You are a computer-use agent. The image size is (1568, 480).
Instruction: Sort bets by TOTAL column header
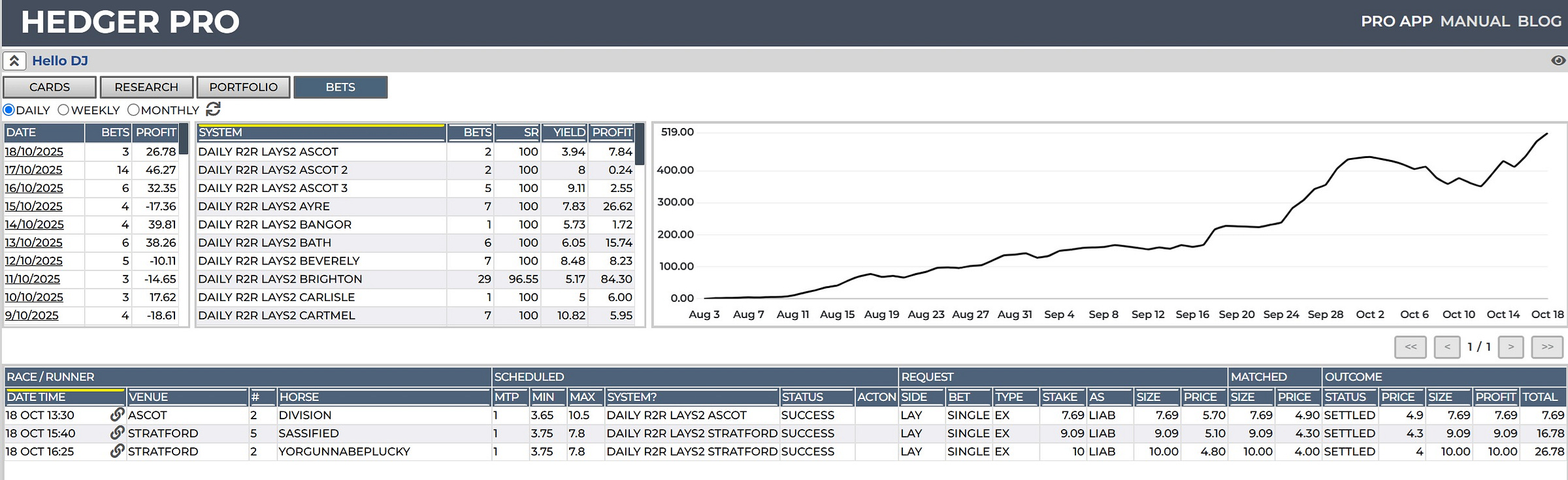(x=1543, y=397)
